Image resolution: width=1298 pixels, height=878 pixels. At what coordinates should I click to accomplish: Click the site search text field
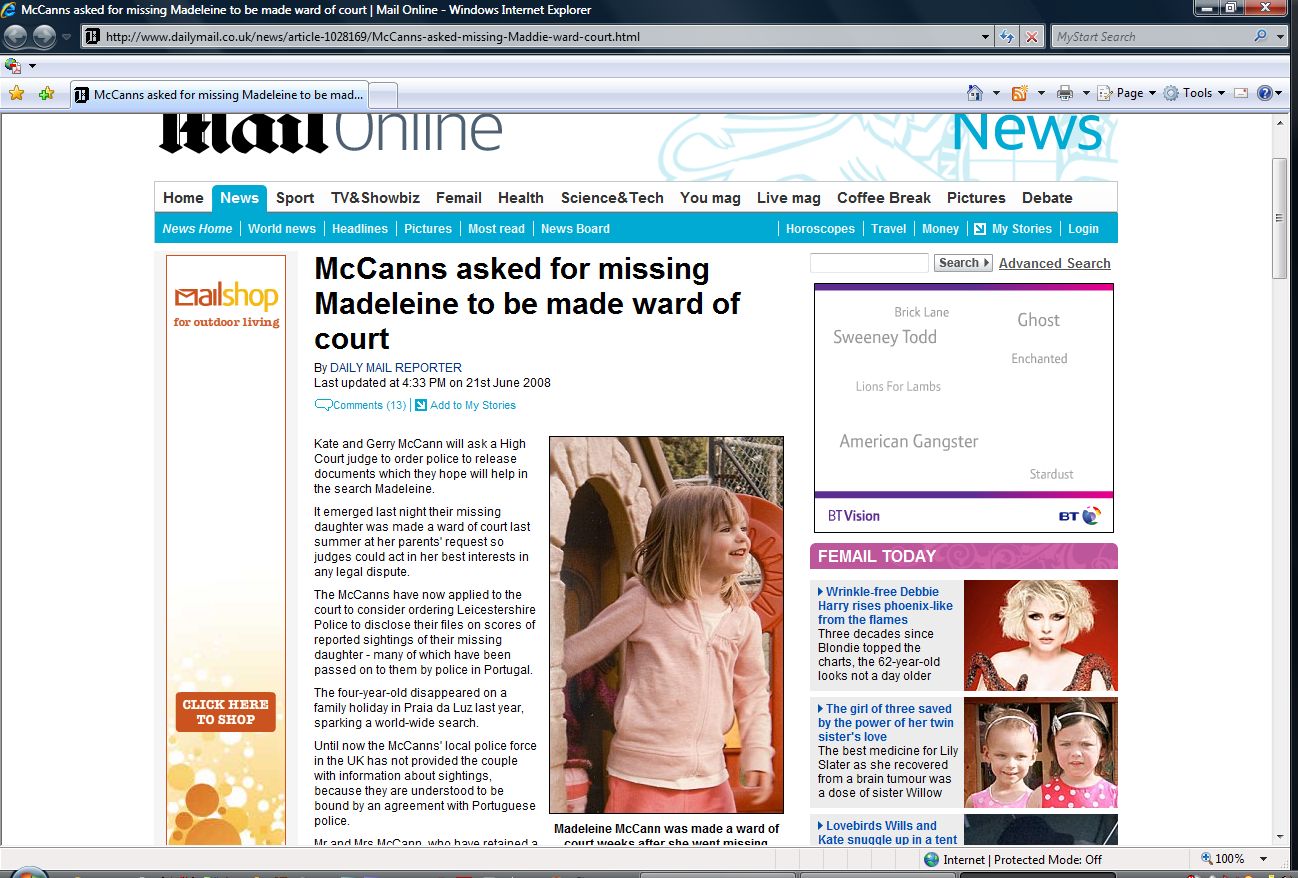point(869,263)
